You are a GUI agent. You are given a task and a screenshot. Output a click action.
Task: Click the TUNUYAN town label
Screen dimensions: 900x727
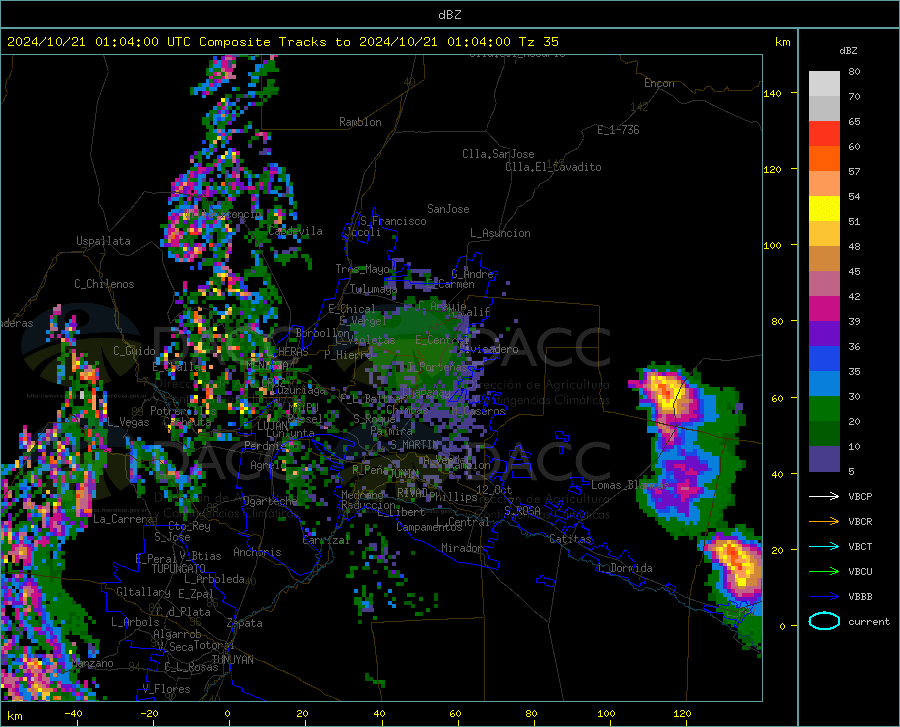pos(232,660)
